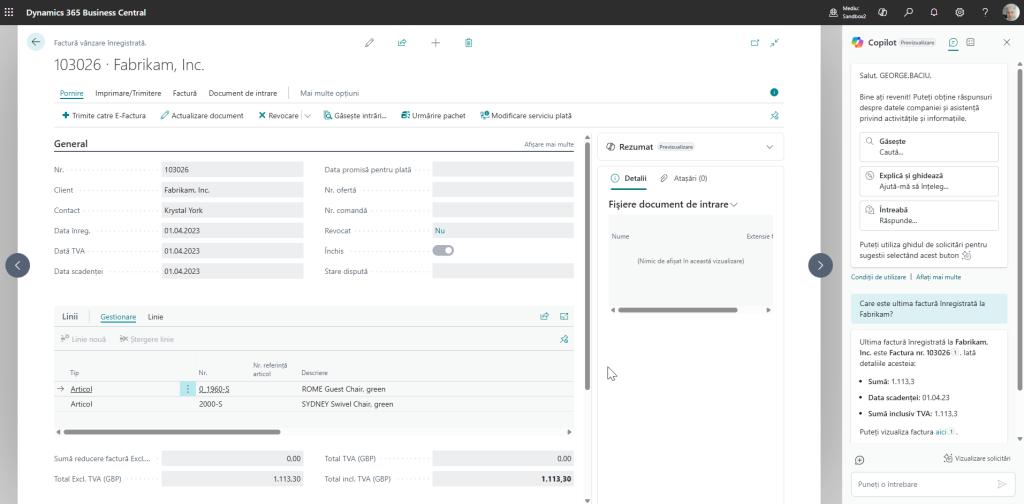Open help question mark
This screenshot has width=1024, height=504.
pos(985,12)
